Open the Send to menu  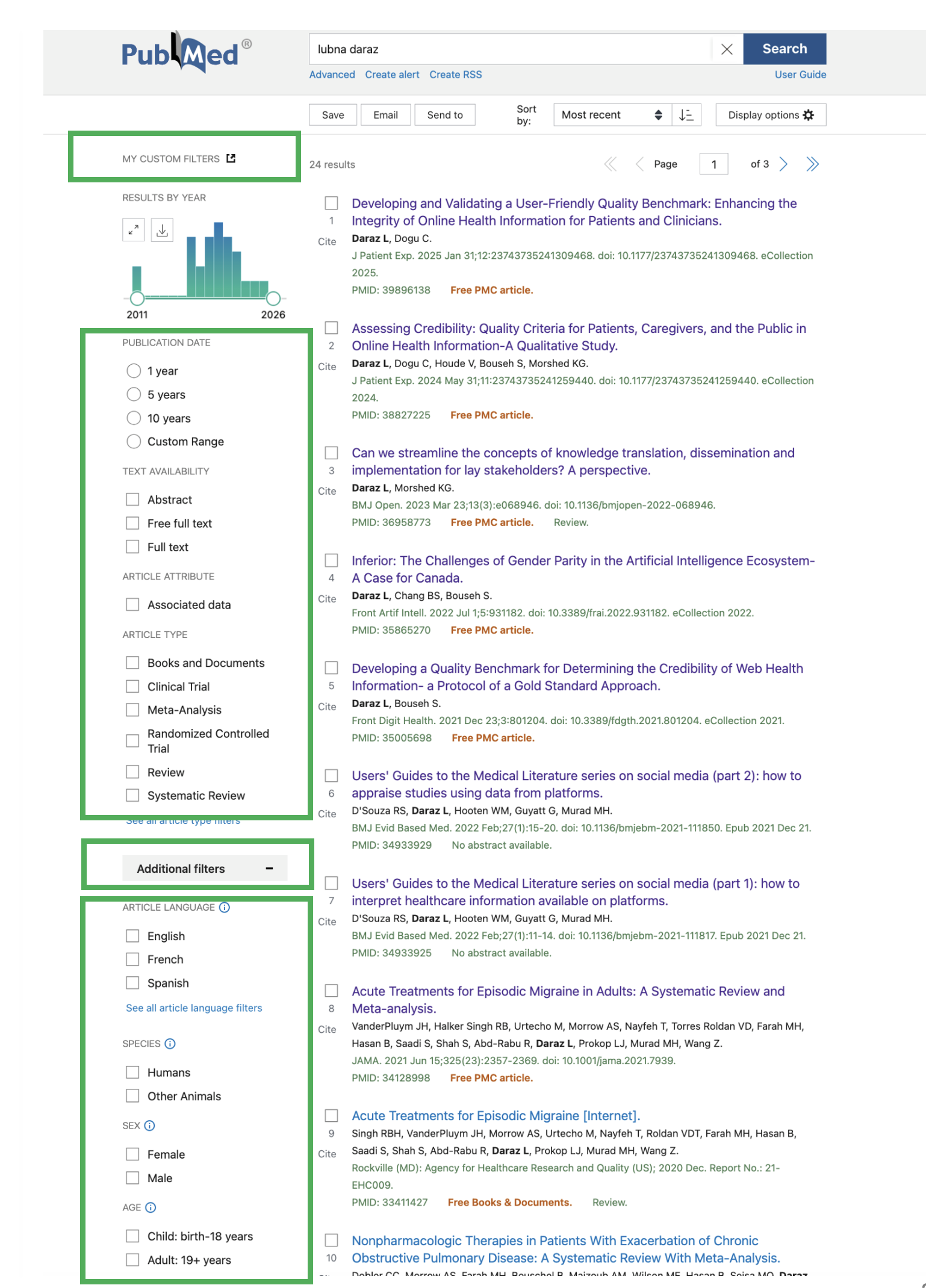(444, 115)
